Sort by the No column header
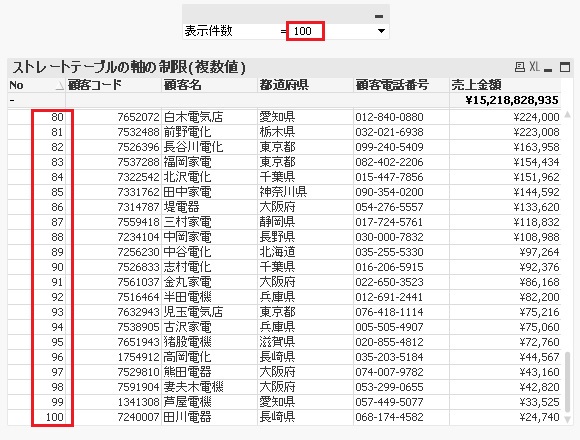The height and width of the screenshot is (440, 580). pyautogui.click(x=36, y=85)
